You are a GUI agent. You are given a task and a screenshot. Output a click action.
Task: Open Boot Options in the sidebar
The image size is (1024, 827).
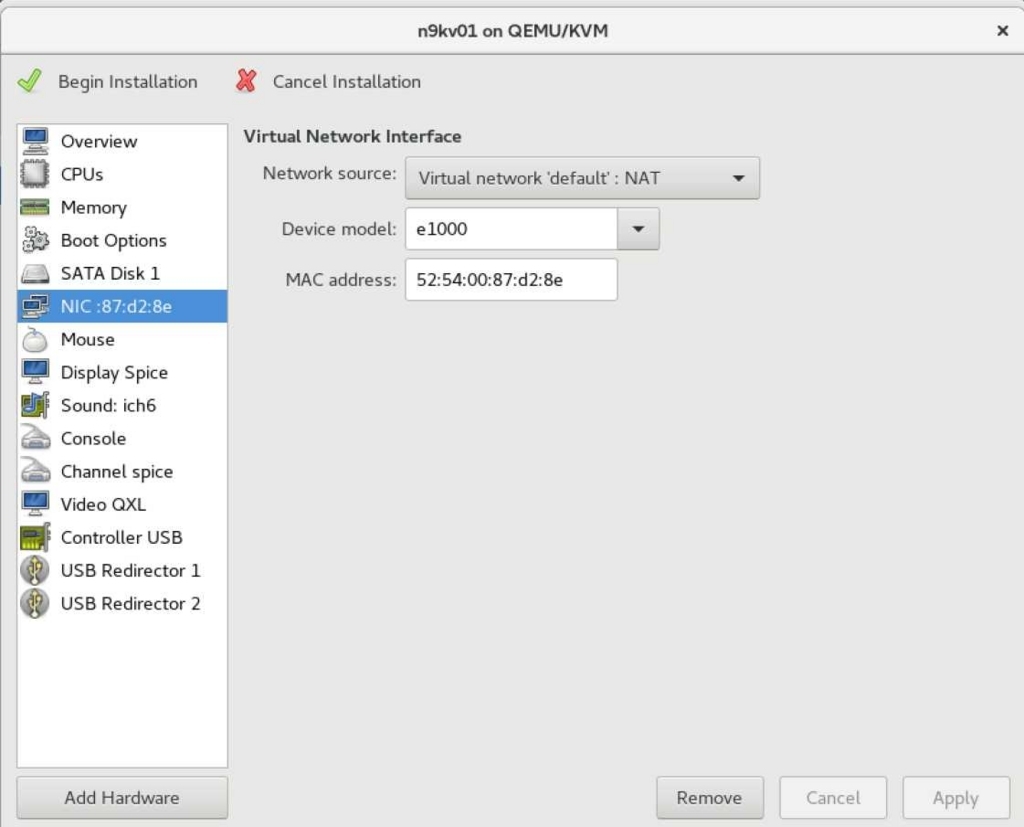click(122, 240)
